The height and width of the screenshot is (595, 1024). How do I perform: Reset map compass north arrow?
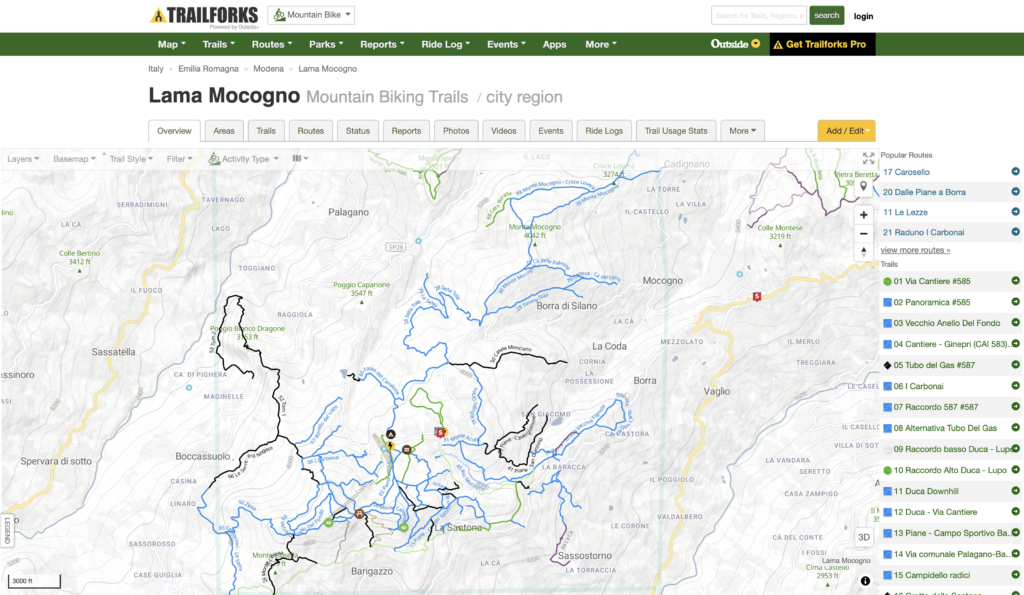(x=863, y=251)
